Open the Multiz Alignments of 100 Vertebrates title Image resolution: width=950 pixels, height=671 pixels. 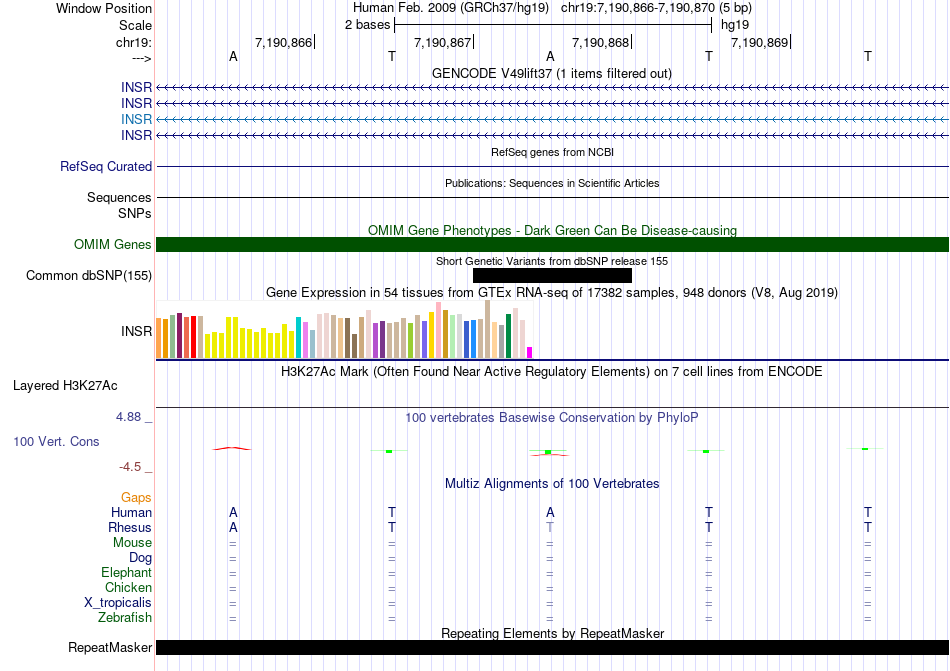(x=552, y=483)
